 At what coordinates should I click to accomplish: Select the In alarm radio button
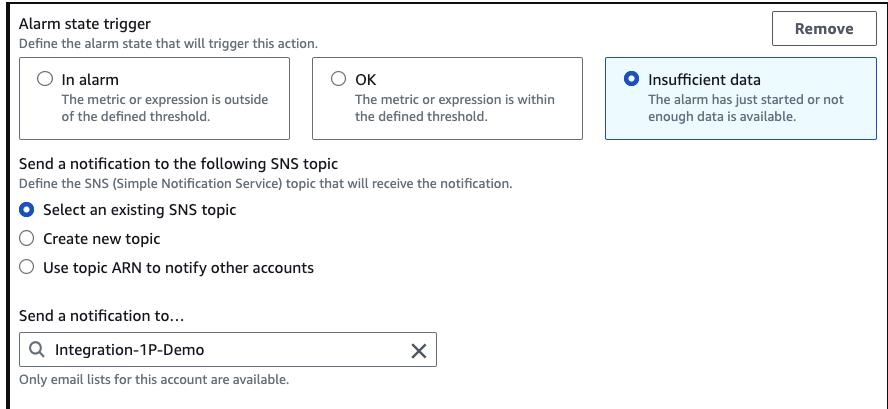(x=45, y=79)
